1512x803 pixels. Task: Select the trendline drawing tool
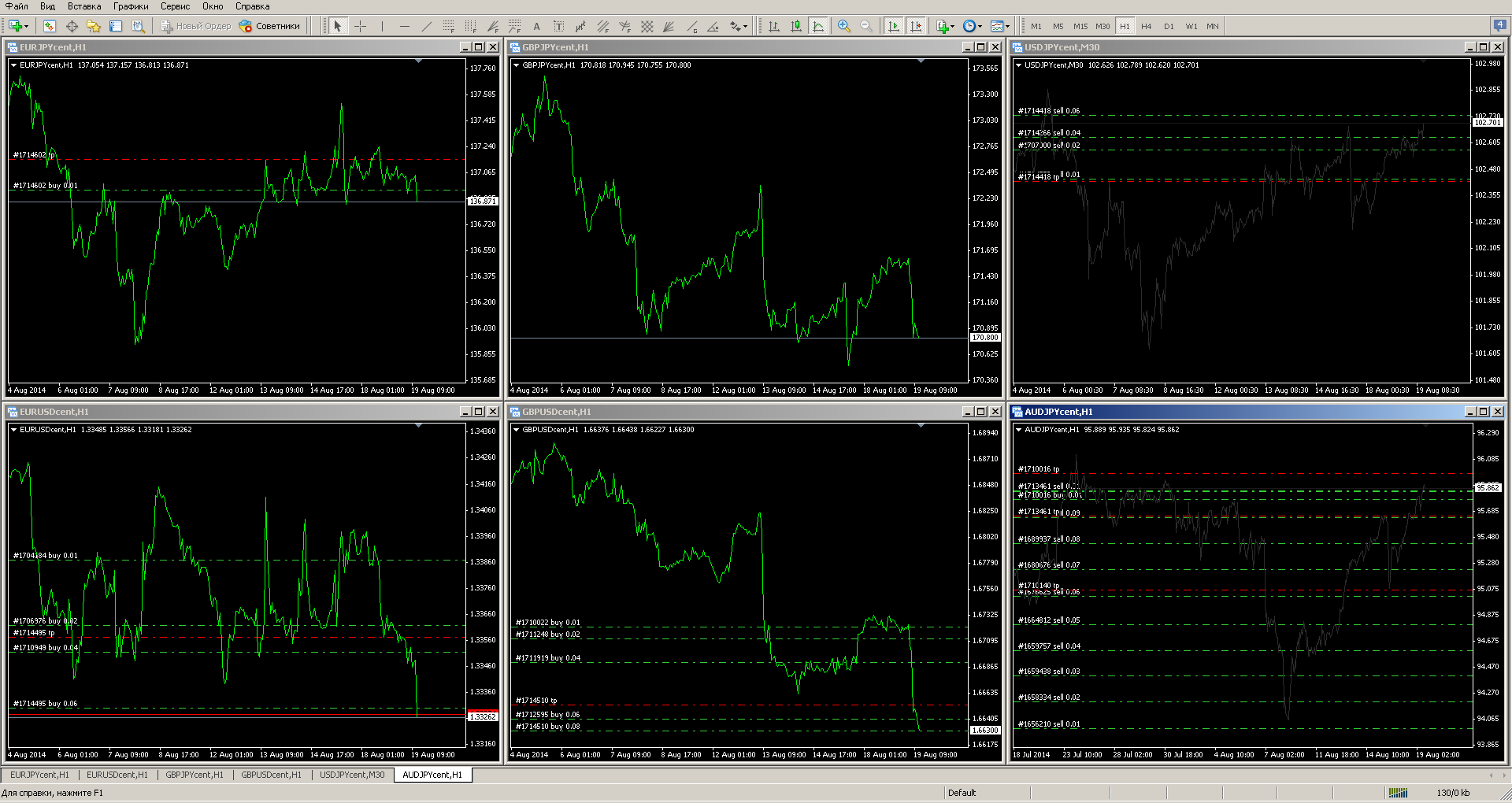point(426,26)
